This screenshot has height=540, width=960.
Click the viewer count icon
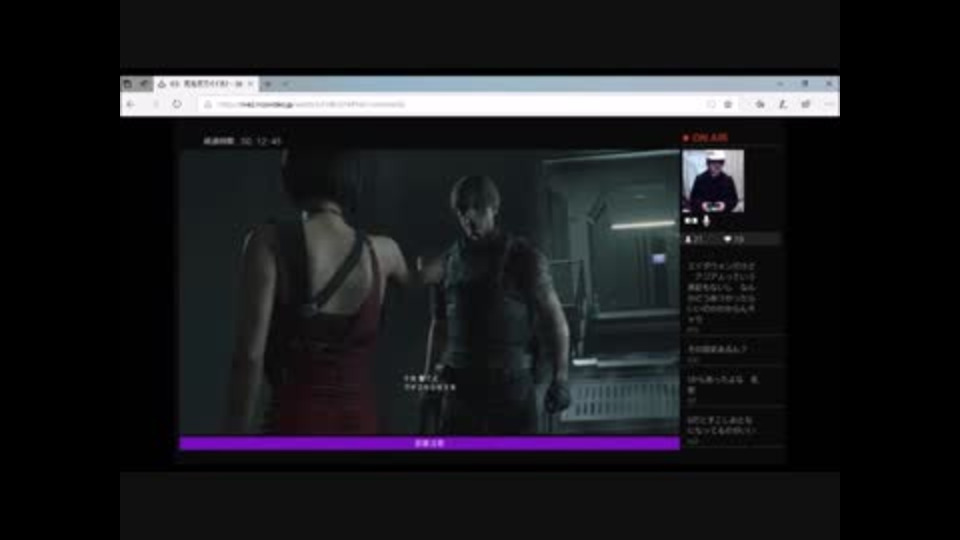[x=688, y=239]
